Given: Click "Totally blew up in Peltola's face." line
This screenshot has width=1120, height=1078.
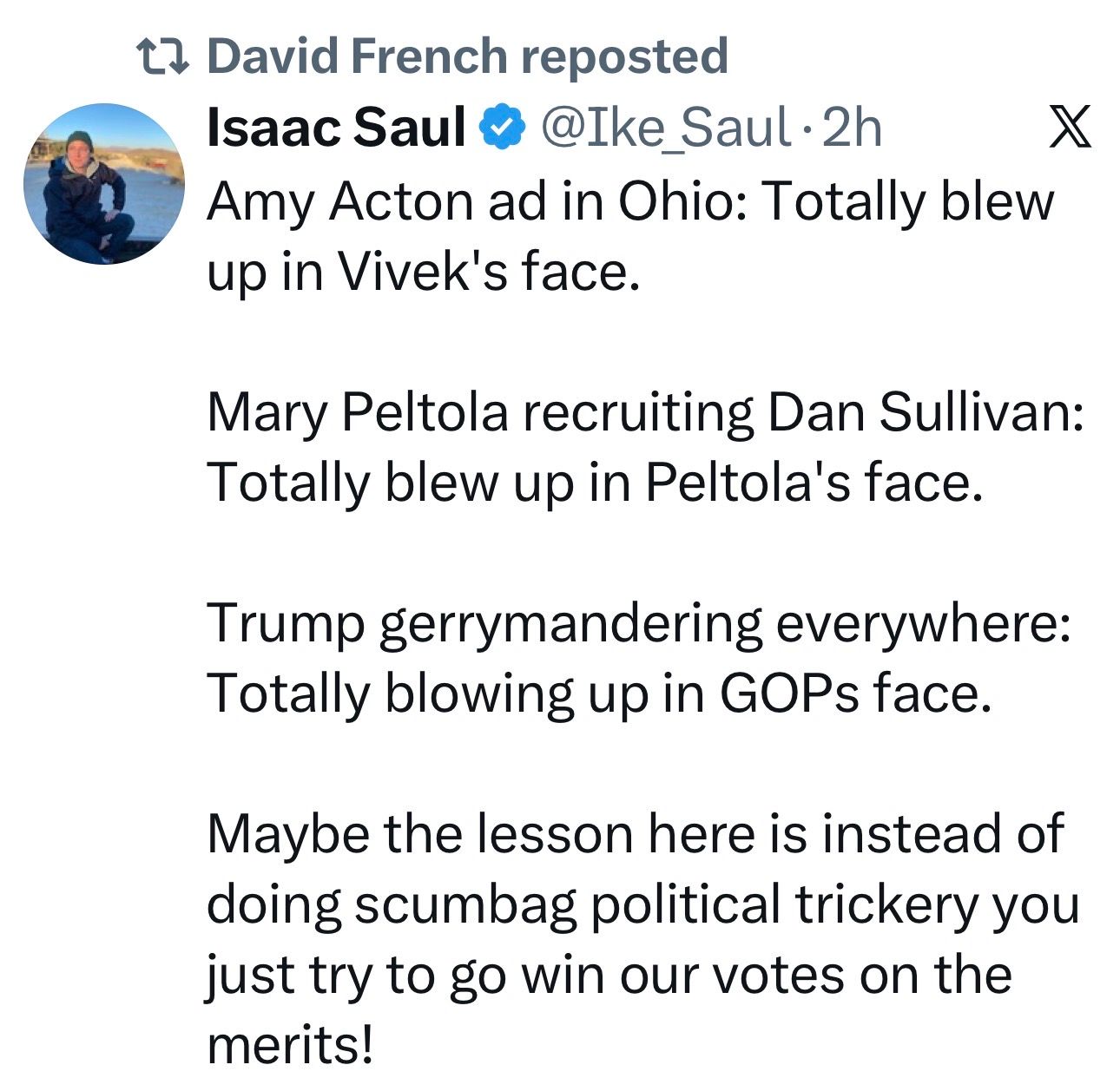Looking at the screenshot, I should pyautogui.click(x=595, y=483).
